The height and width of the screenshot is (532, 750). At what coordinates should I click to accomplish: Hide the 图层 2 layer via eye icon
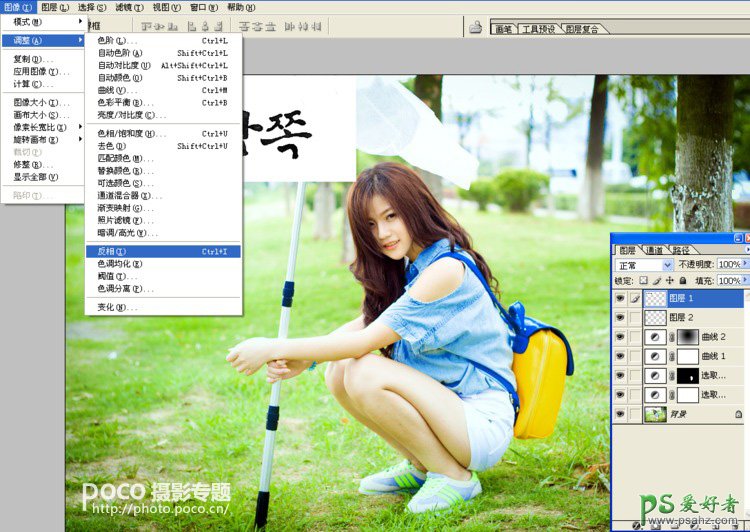click(620, 318)
